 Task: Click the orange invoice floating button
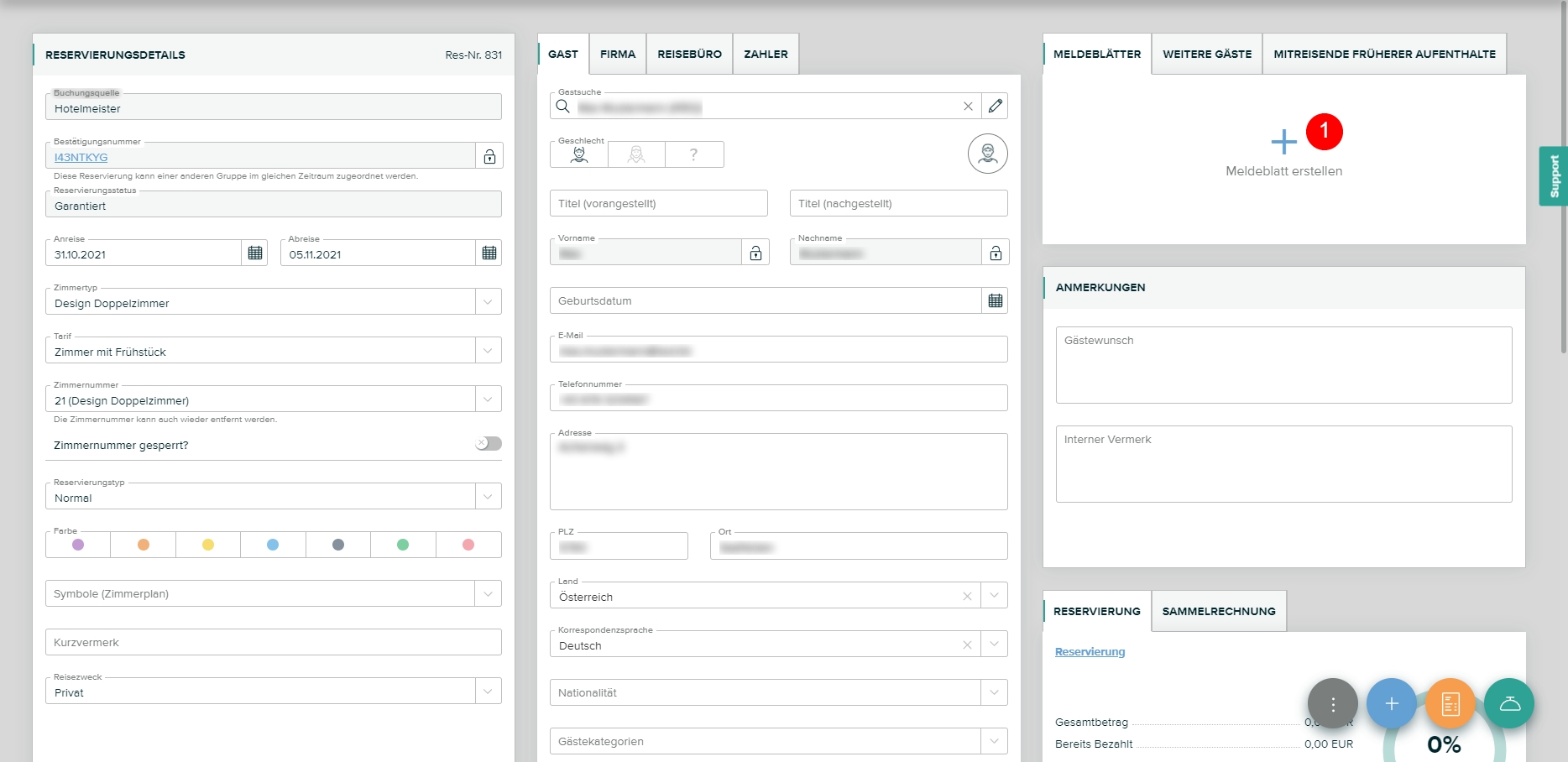[1450, 703]
